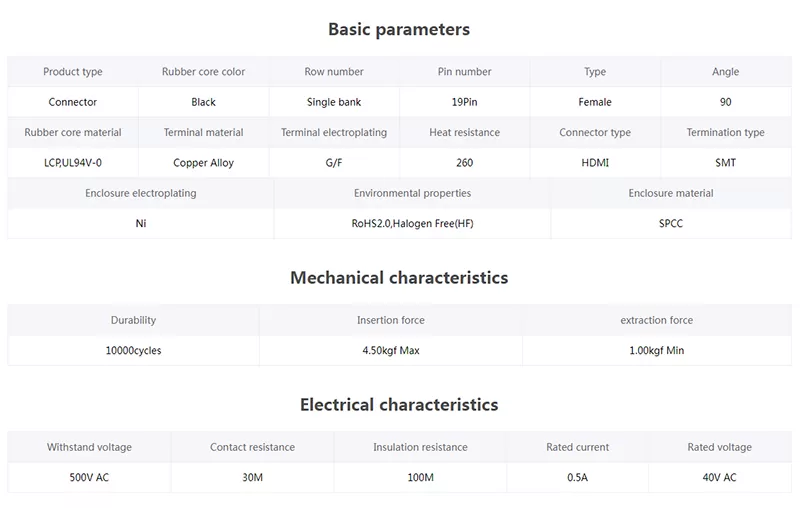Click the HDMI connector type cell
The image size is (800, 508).
point(595,163)
